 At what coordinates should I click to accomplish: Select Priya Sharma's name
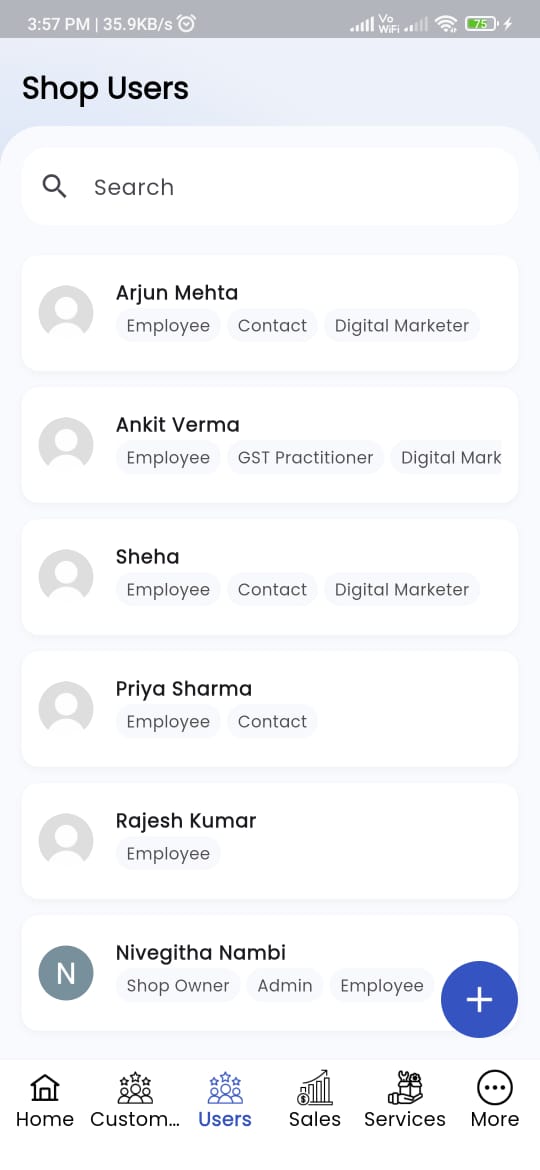click(x=183, y=688)
